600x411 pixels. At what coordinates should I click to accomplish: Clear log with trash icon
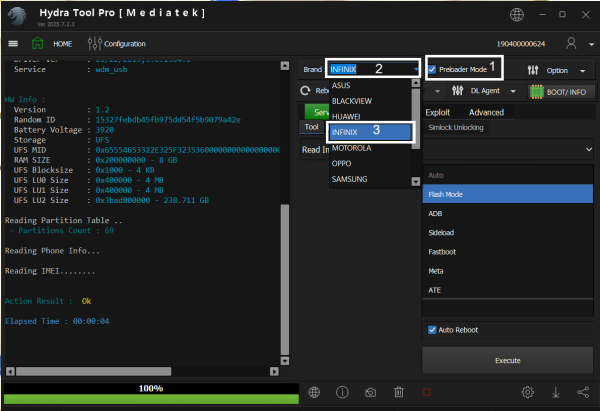tap(399, 392)
